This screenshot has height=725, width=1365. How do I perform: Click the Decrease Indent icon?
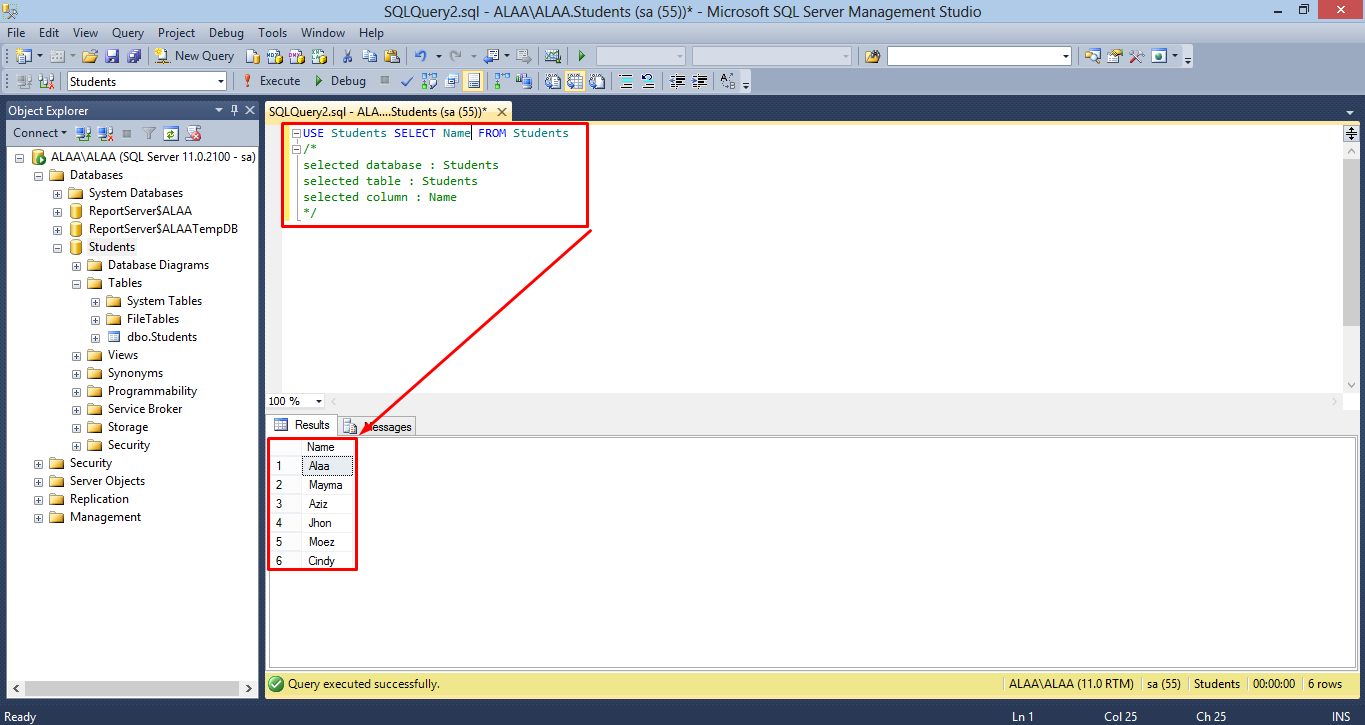[x=677, y=81]
